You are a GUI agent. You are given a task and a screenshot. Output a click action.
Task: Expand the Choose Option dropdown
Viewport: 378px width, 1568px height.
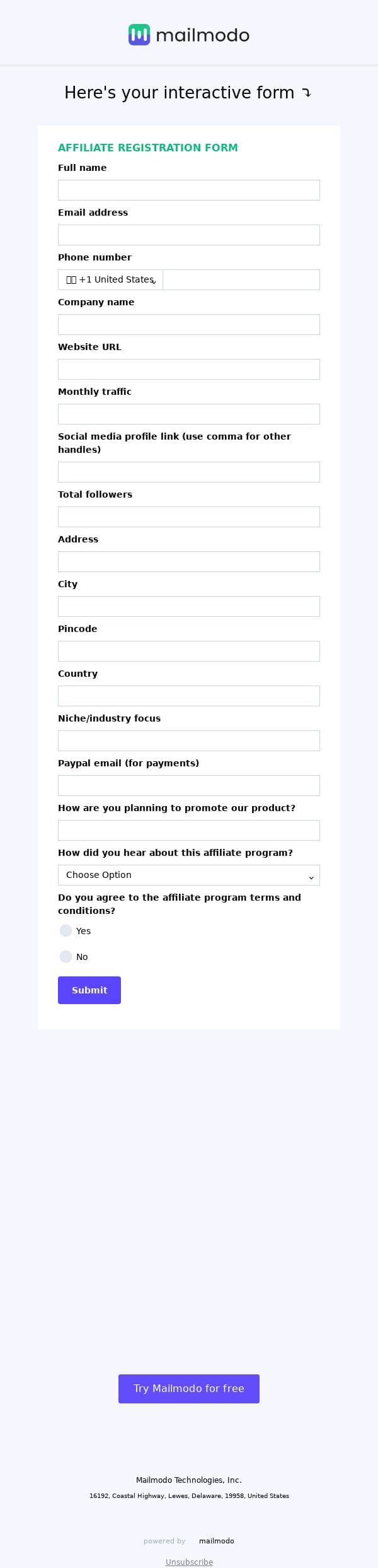click(189, 875)
